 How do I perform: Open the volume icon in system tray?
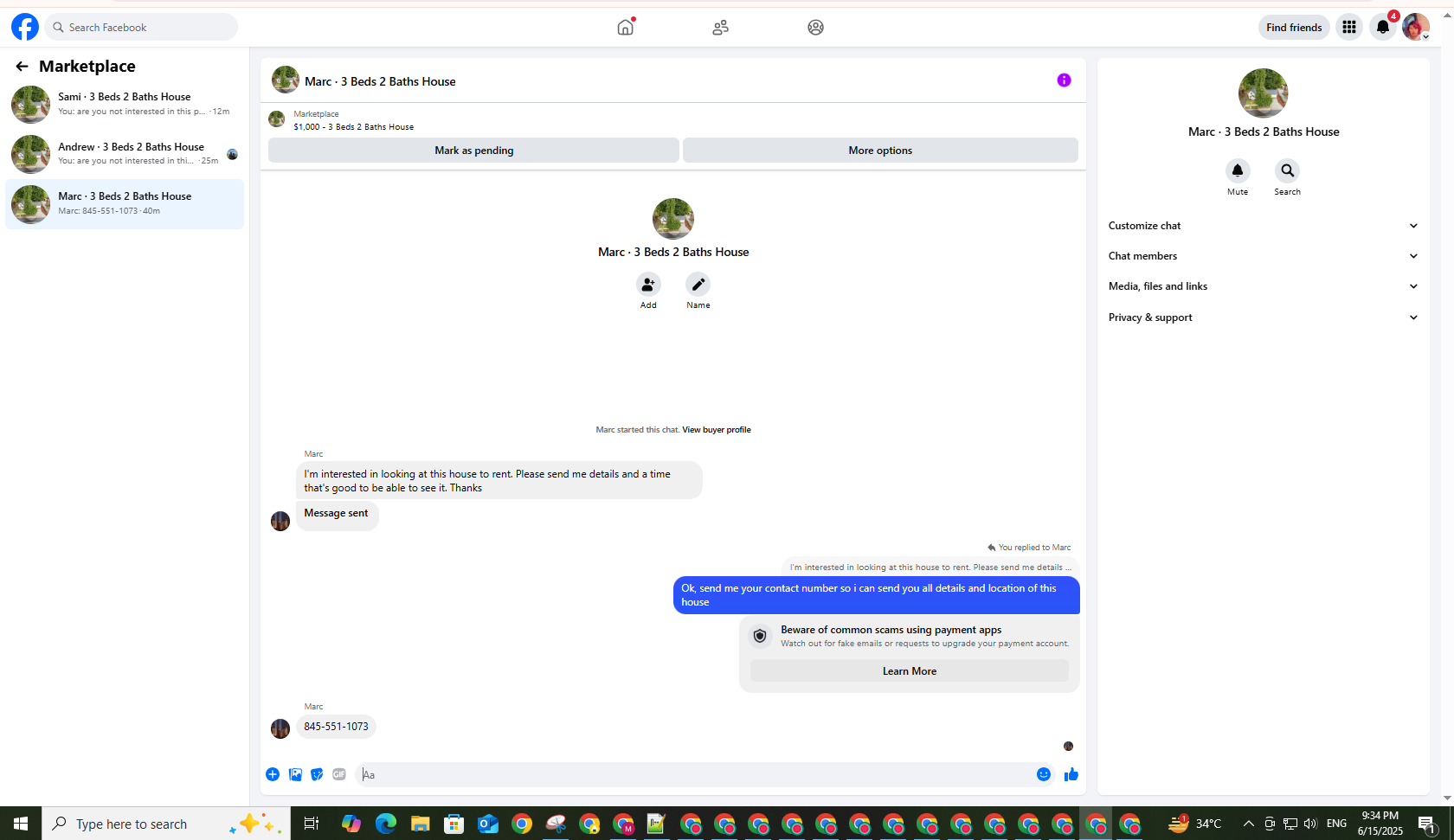[1310, 824]
